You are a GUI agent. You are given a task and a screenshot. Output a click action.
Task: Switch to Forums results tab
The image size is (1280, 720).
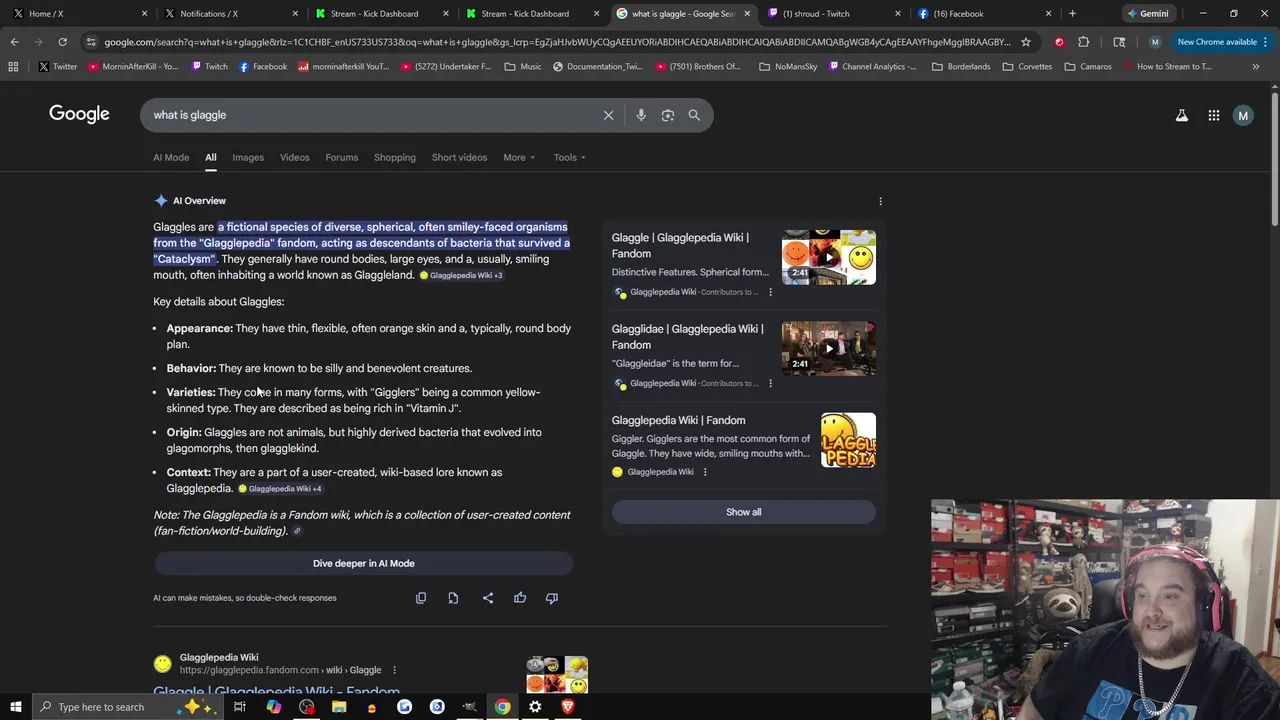click(341, 157)
